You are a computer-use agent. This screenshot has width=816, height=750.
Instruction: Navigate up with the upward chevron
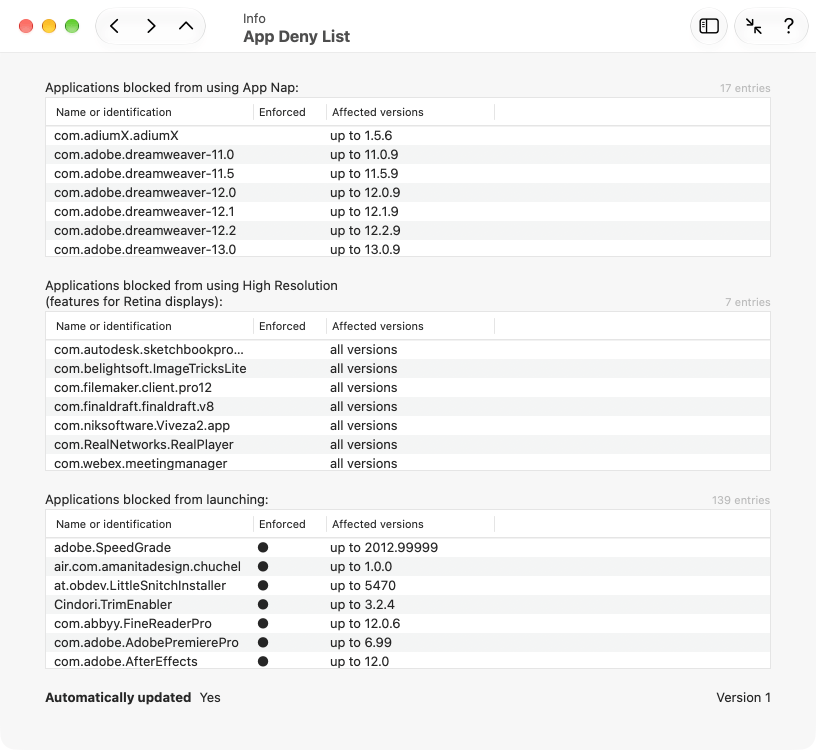(x=186, y=26)
